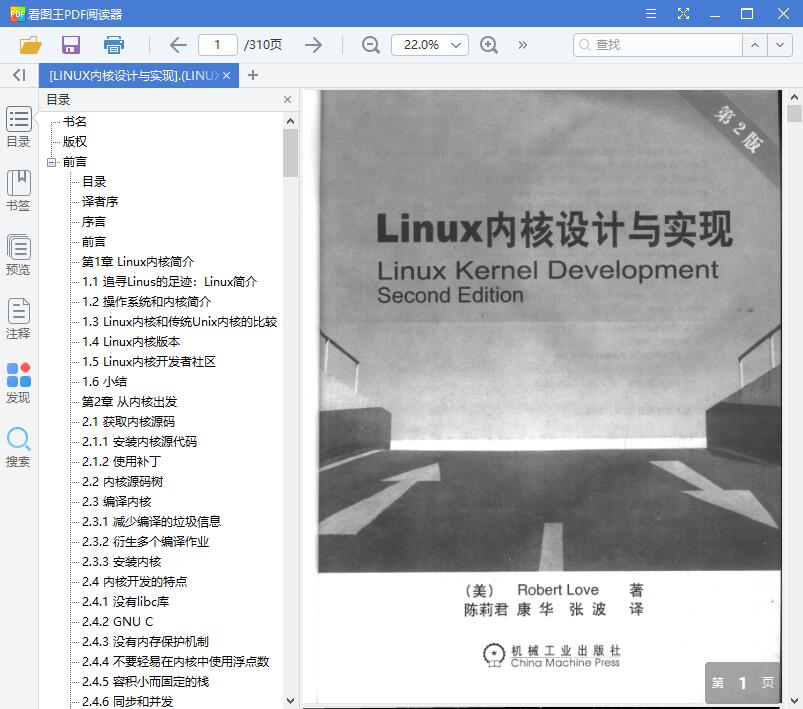
Task: Toggle full screen mode in the title bar
Action: click(x=683, y=14)
